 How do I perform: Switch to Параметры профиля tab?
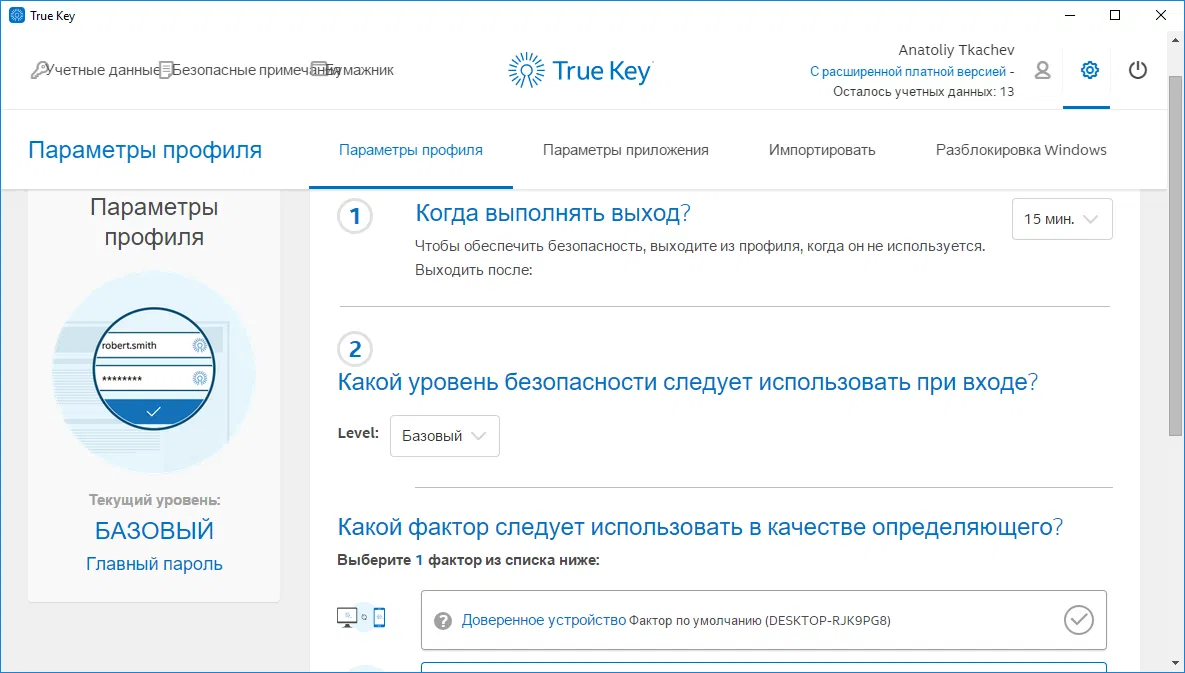tap(410, 150)
